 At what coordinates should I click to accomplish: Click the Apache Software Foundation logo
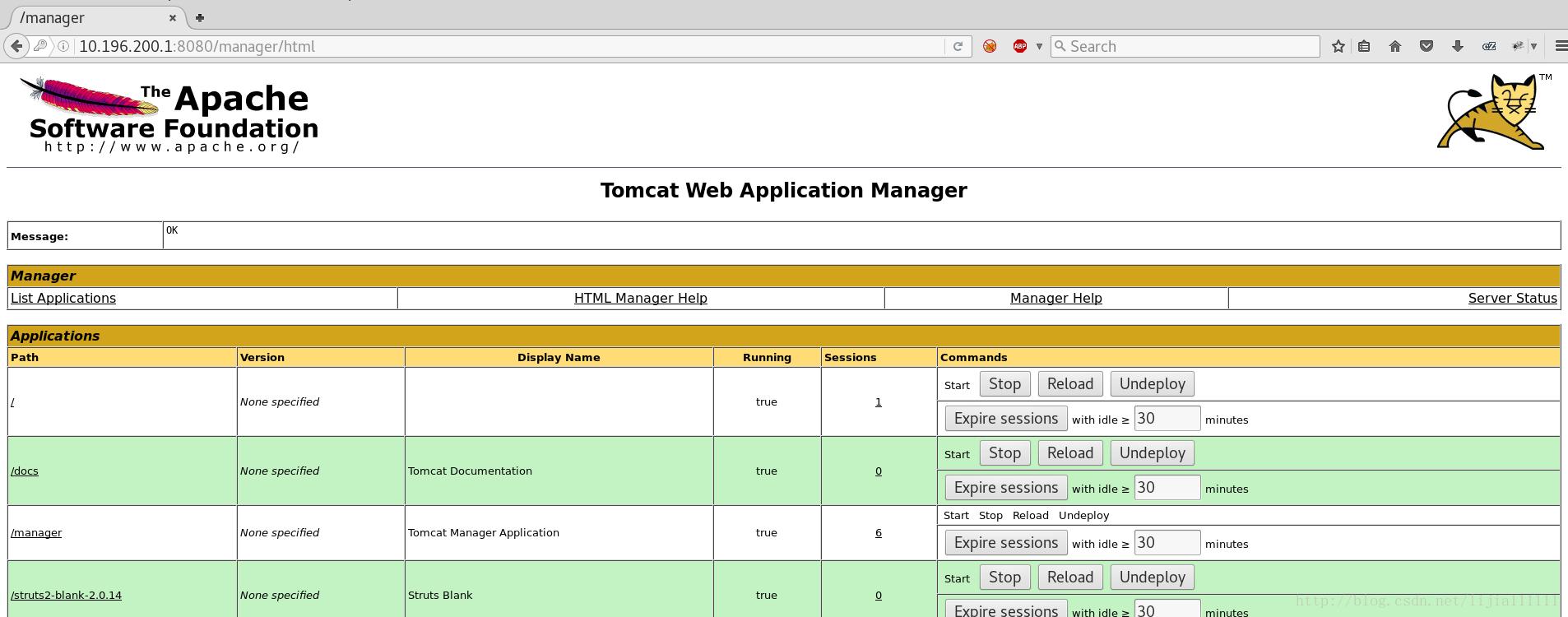point(169,114)
